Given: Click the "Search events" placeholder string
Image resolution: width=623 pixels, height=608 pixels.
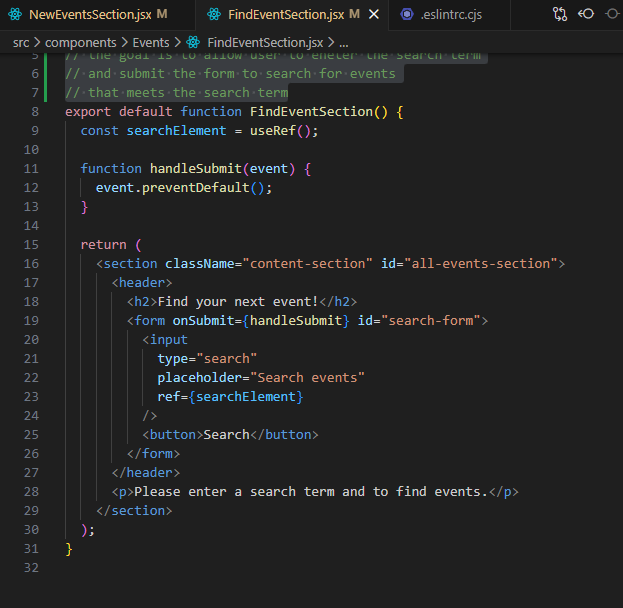Looking at the screenshot, I should [x=309, y=377].
